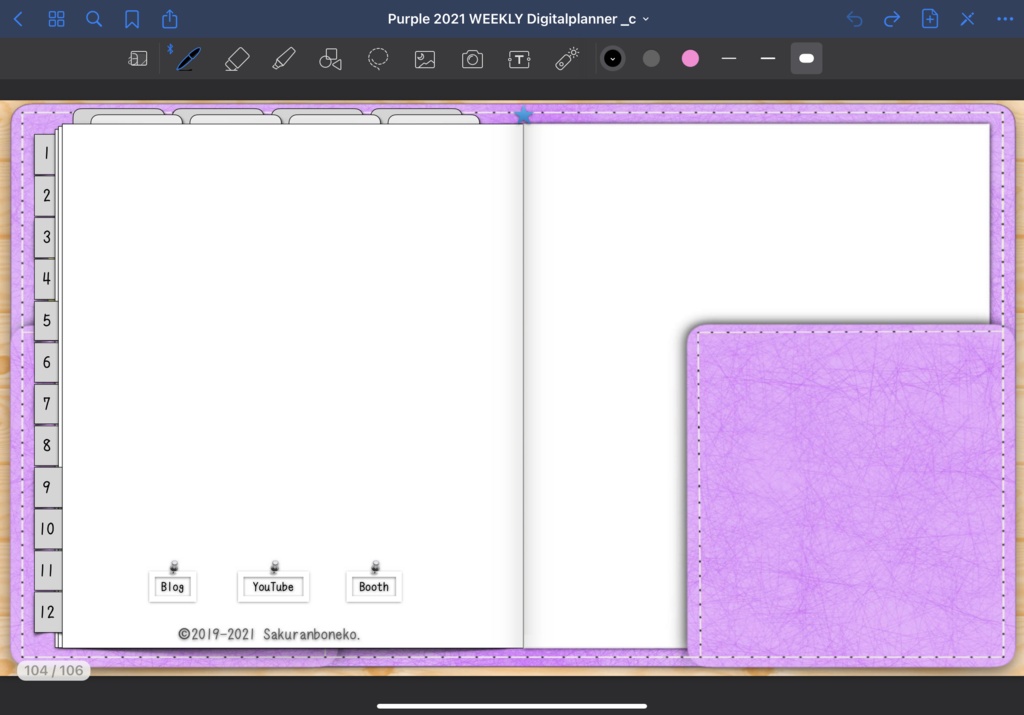1024x715 pixels.
Task: Choose the gray pen color
Action: tap(651, 59)
